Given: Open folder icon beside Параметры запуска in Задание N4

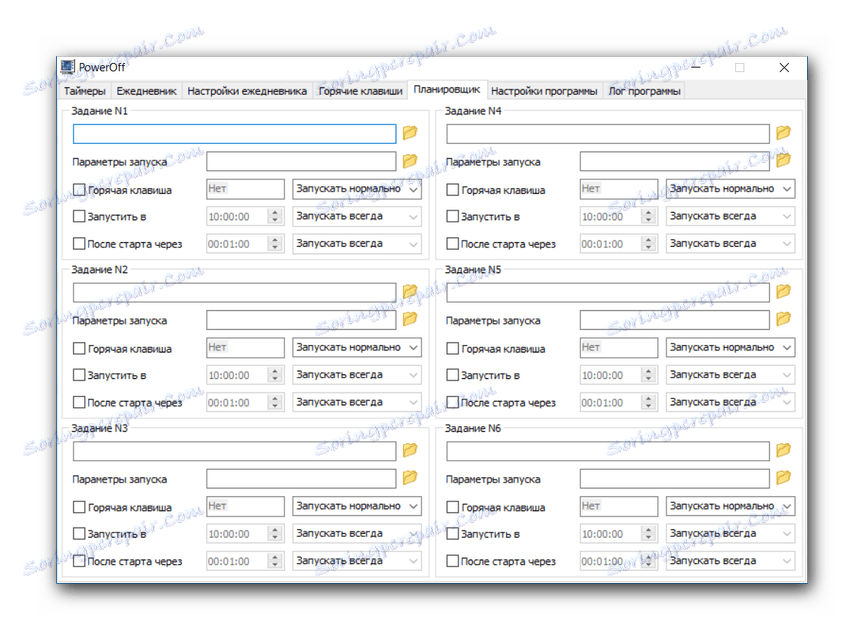Looking at the screenshot, I should coord(784,160).
